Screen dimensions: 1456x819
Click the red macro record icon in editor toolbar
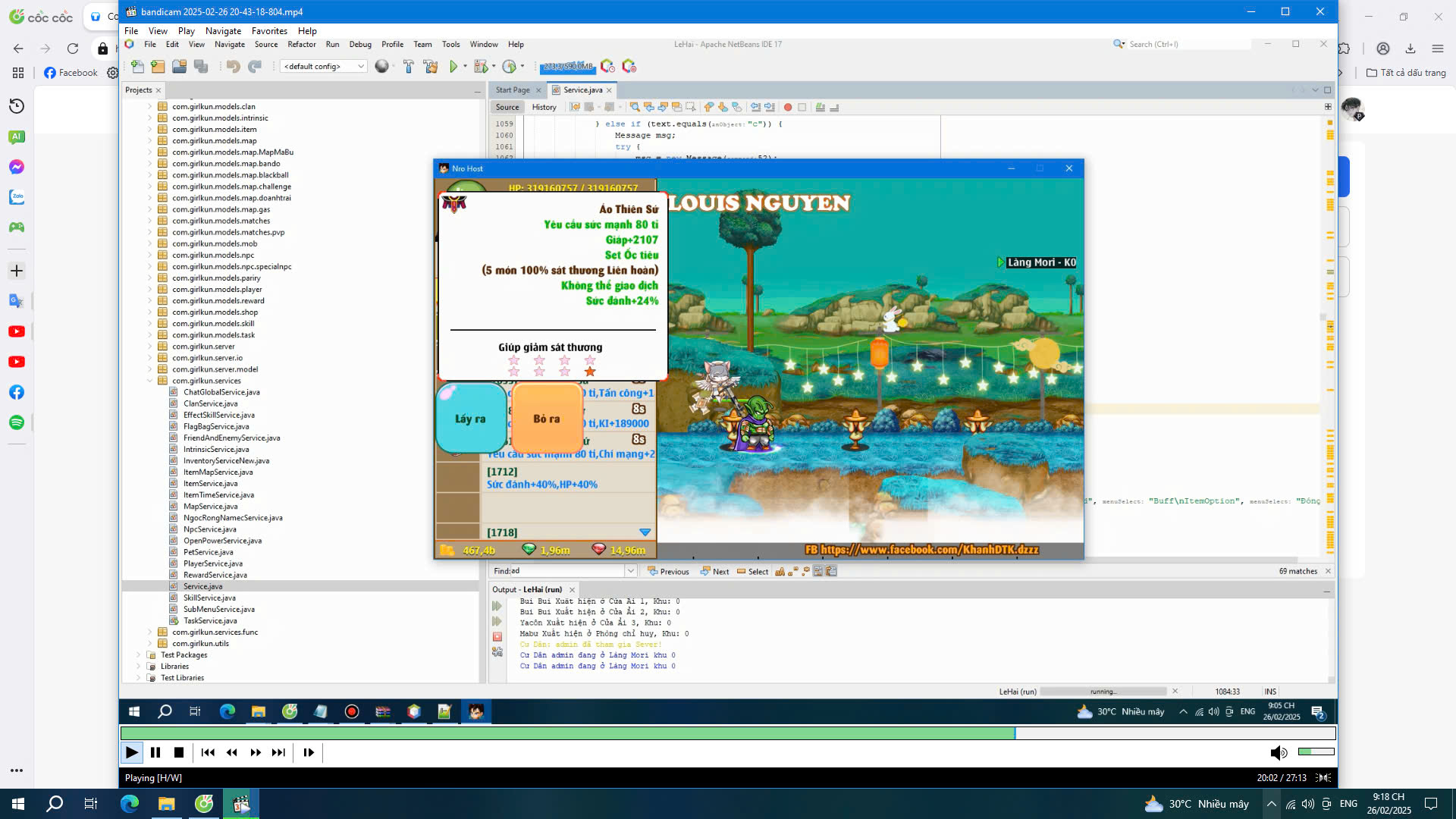(788, 108)
